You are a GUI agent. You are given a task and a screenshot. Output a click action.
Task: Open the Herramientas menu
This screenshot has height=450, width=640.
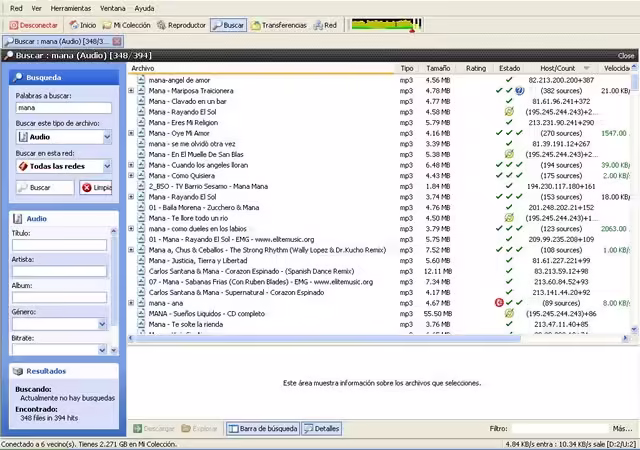coord(71,8)
